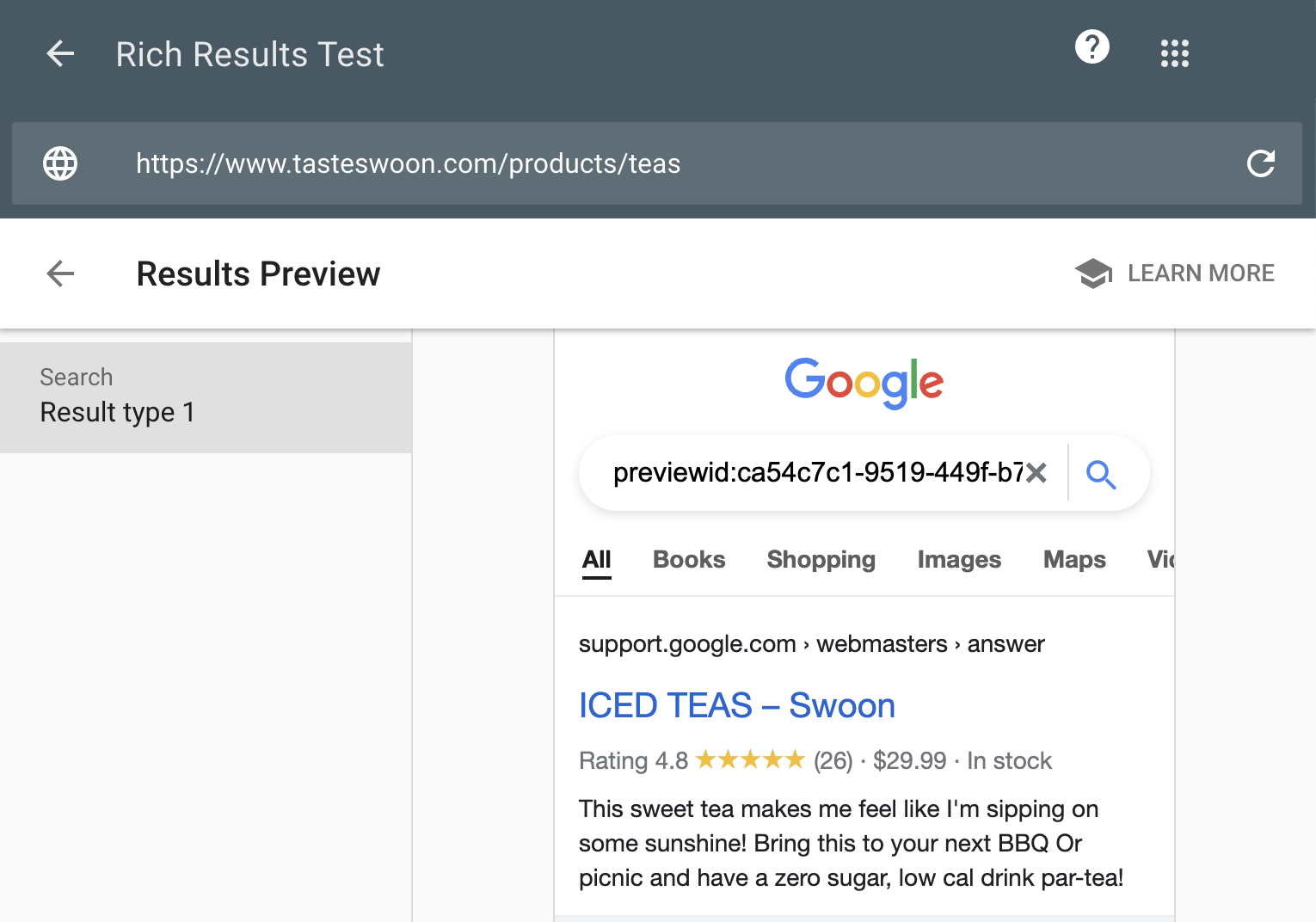Click the back arrow beside Rich Results Test
The image size is (1316, 922).
(60, 54)
